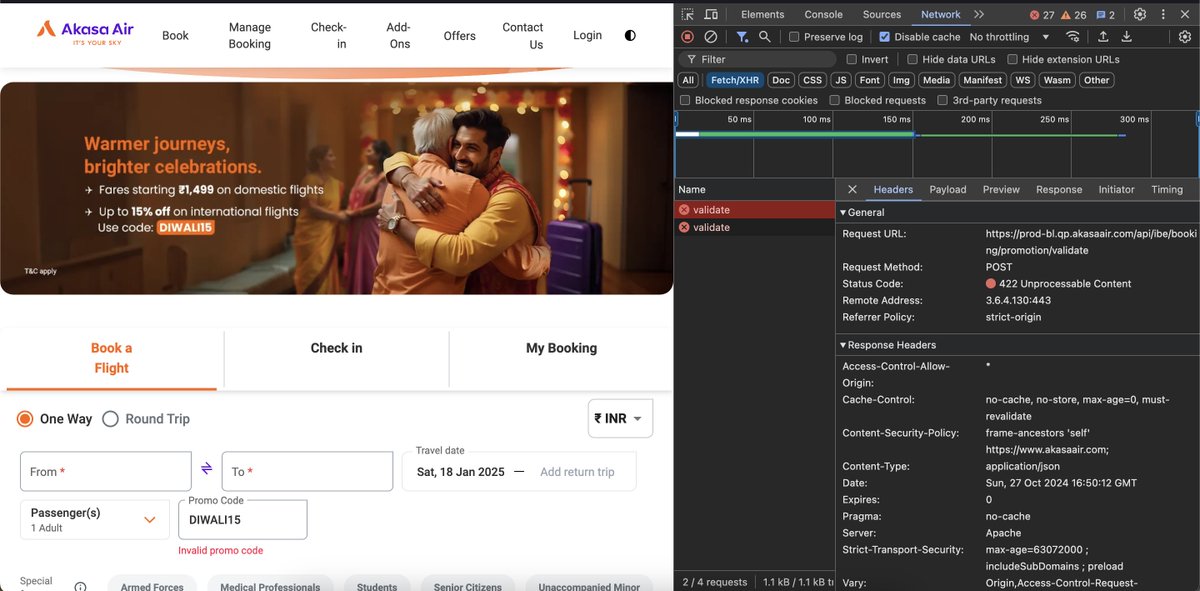
Task: Click the issues count badge
Action: 1105,15
